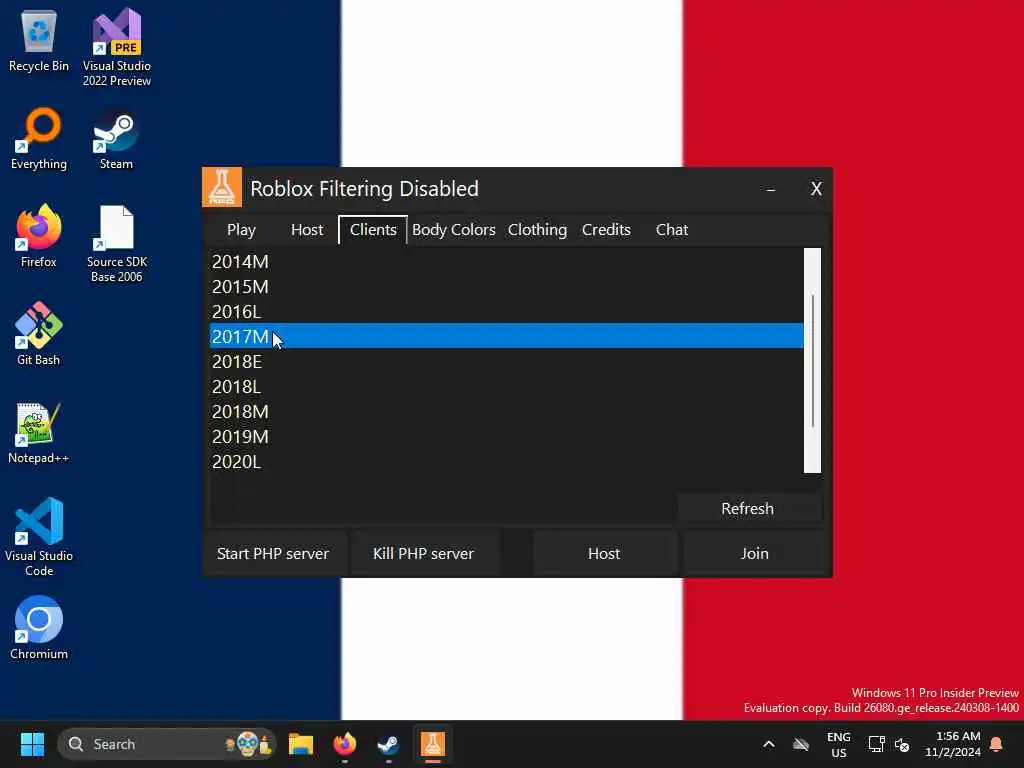
Task: Open Visual Studio 2022 Preview shortcut
Action: pyautogui.click(x=117, y=48)
